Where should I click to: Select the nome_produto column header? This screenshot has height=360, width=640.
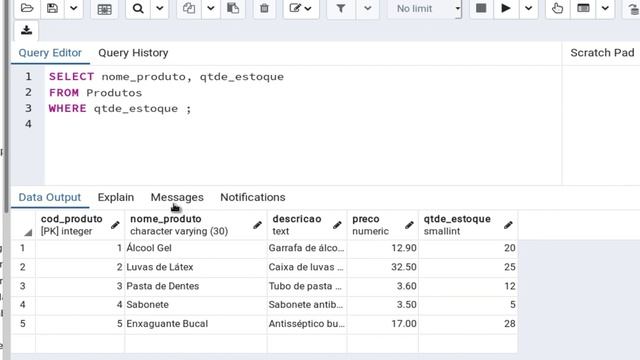196,224
